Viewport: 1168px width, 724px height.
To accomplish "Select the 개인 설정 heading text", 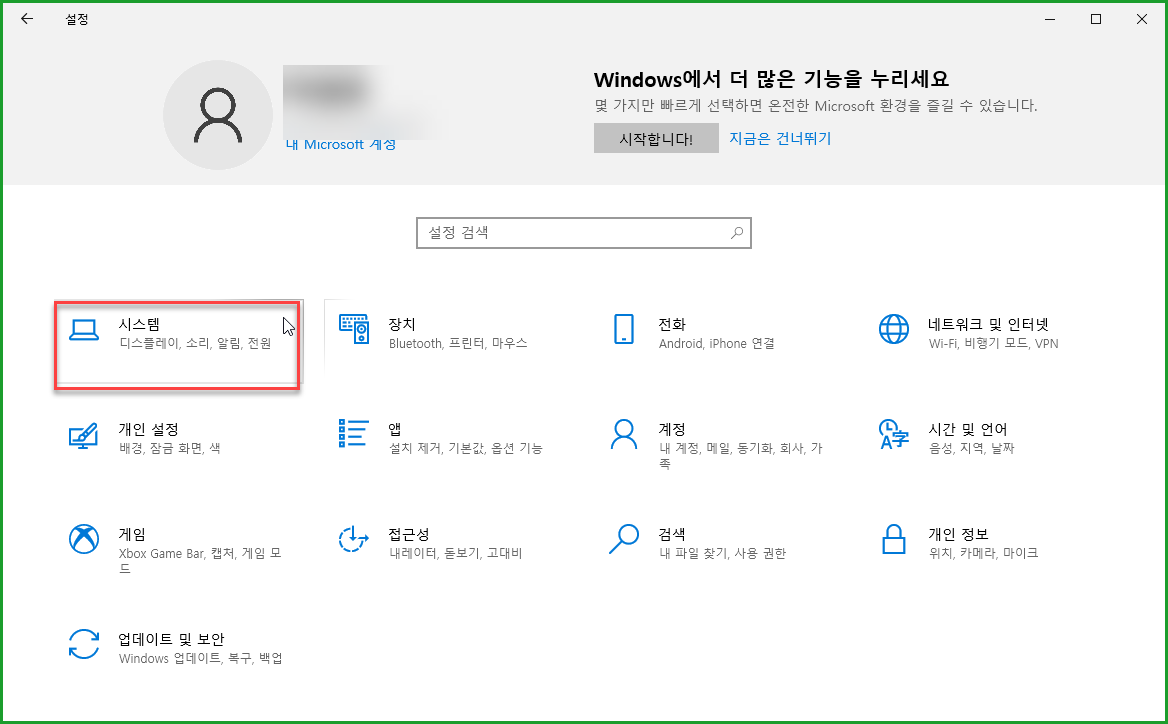I will click(148, 429).
